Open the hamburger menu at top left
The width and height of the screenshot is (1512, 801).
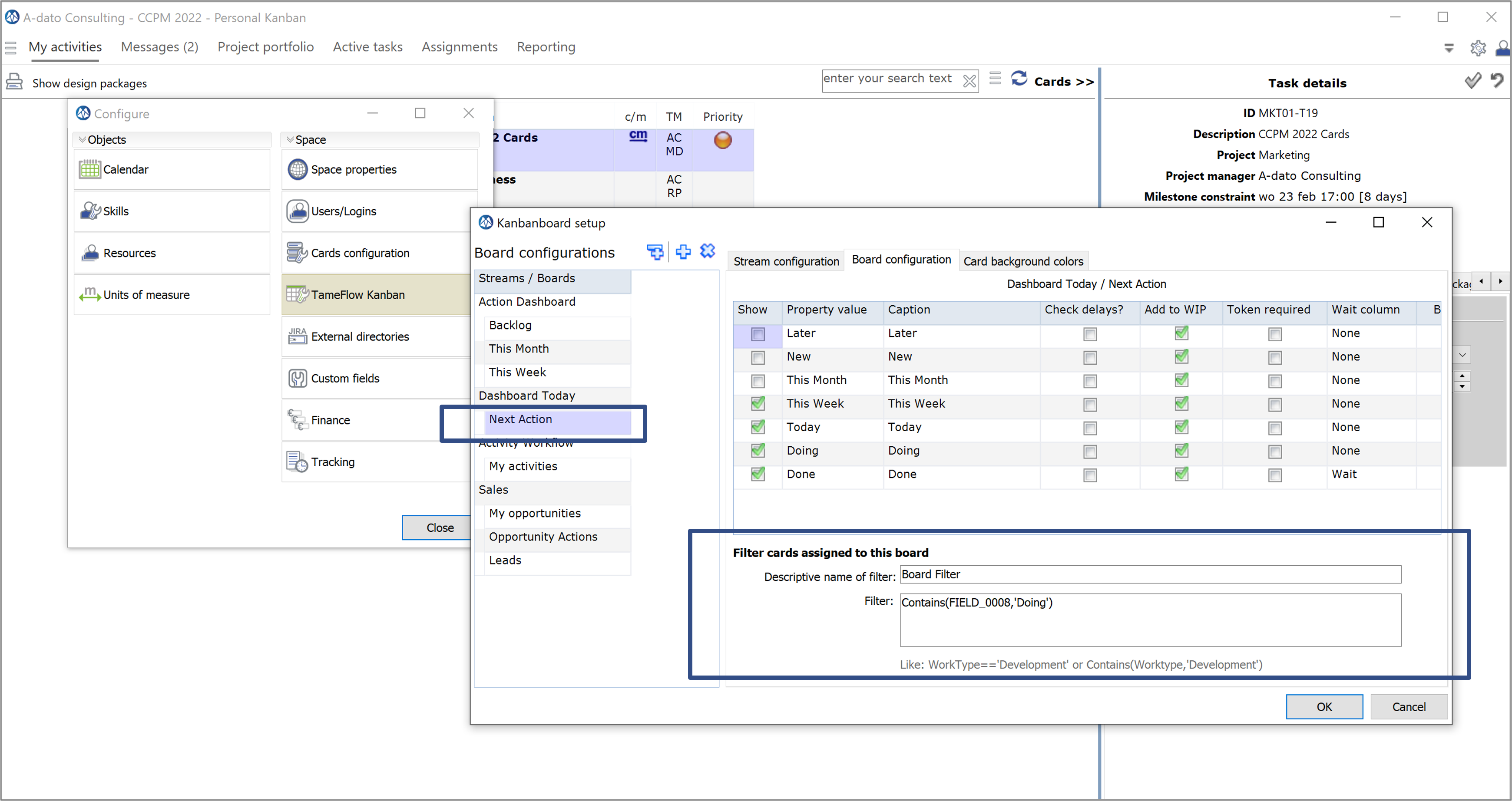pos(10,47)
